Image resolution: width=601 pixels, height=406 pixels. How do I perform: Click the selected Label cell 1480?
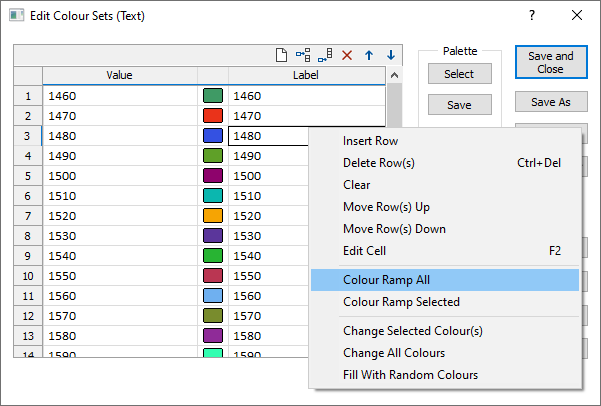pos(268,136)
